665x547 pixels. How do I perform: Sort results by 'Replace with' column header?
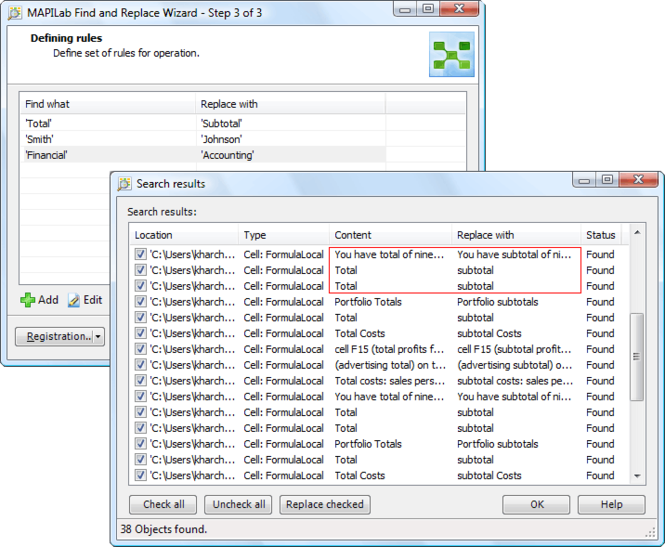[516, 235]
